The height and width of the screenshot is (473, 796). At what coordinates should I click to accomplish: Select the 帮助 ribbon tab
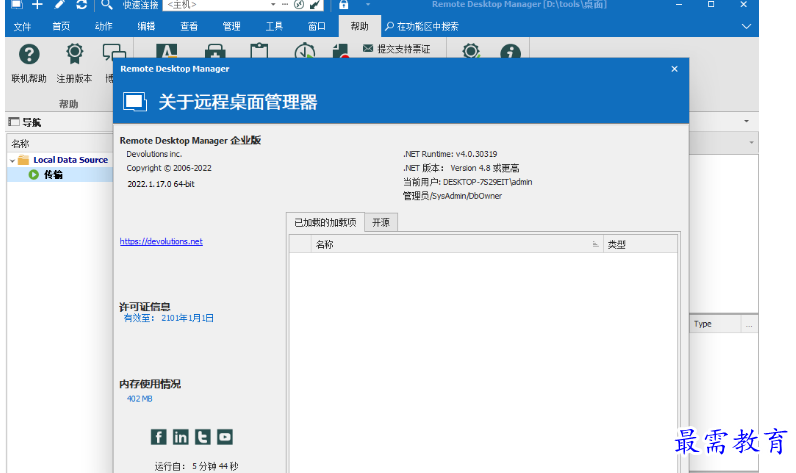[359, 26]
